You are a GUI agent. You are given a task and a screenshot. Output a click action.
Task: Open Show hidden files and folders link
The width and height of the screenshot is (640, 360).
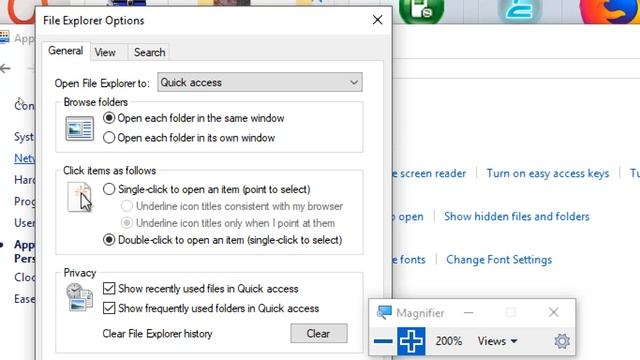pyautogui.click(x=516, y=217)
